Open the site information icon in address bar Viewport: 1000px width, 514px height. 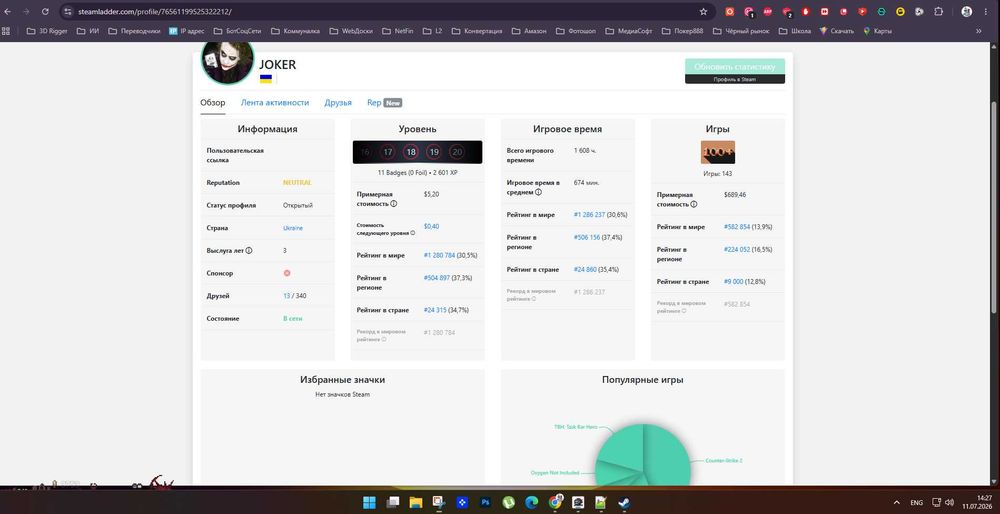(68, 11)
